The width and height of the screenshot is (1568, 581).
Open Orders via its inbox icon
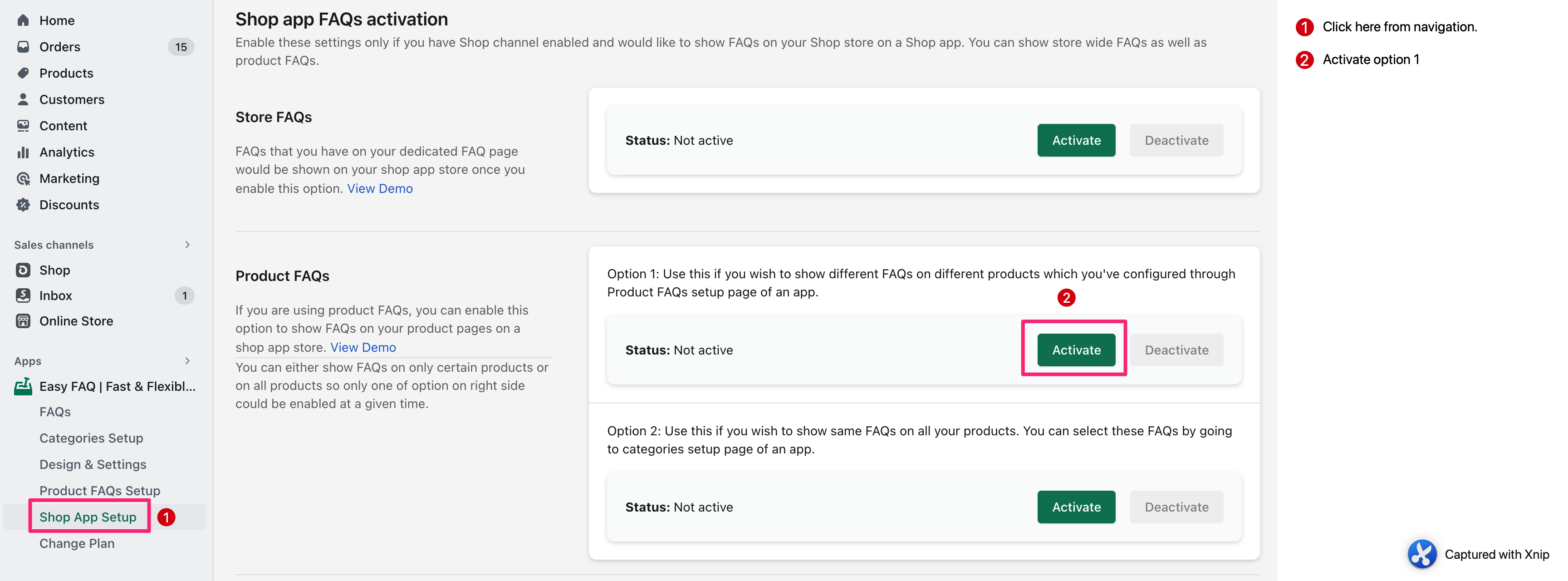click(x=23, y=47)
